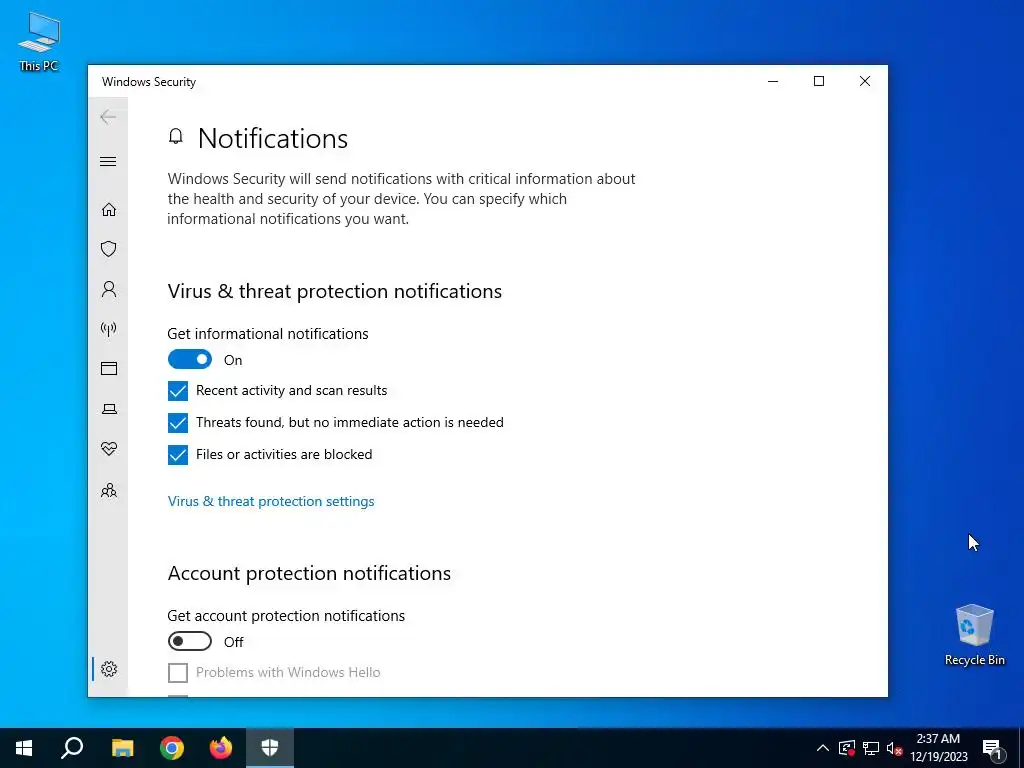Show hidden system tray icons
This screenshot has height=768, width=1024.
point(823,748)
